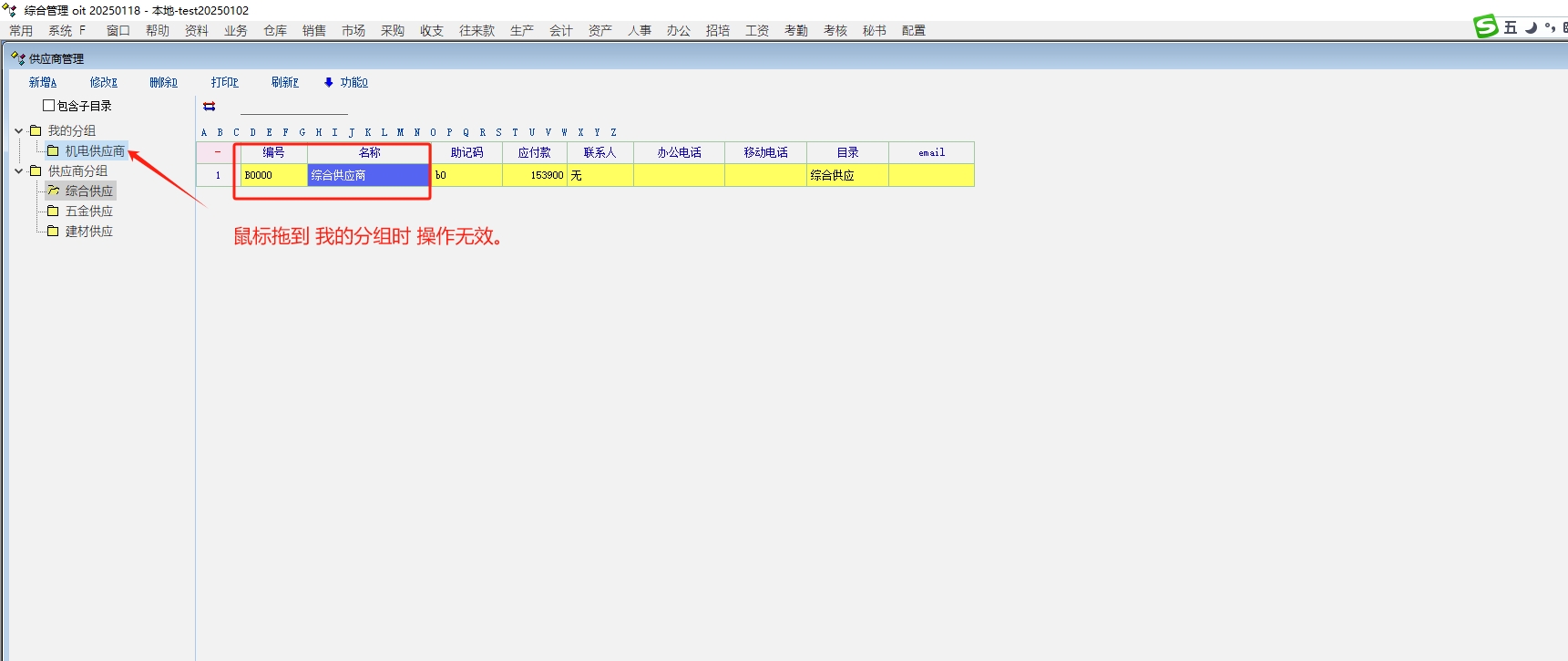Screen dimensions: 1568x661
Task: Click the 新增 button
Action: coord(43,83)
